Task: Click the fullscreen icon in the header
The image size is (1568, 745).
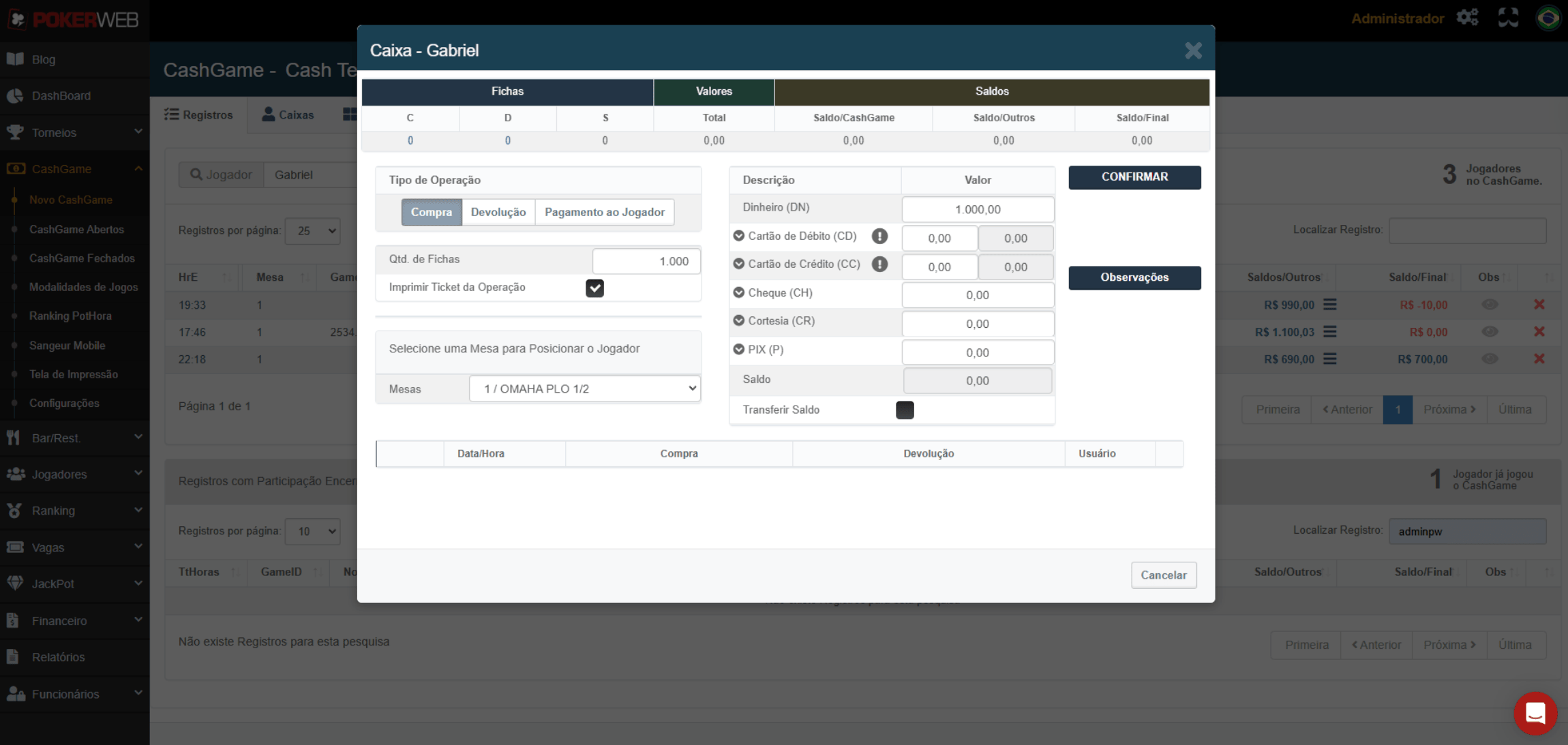Action: pyautogui.click(x=1508, y=18)
